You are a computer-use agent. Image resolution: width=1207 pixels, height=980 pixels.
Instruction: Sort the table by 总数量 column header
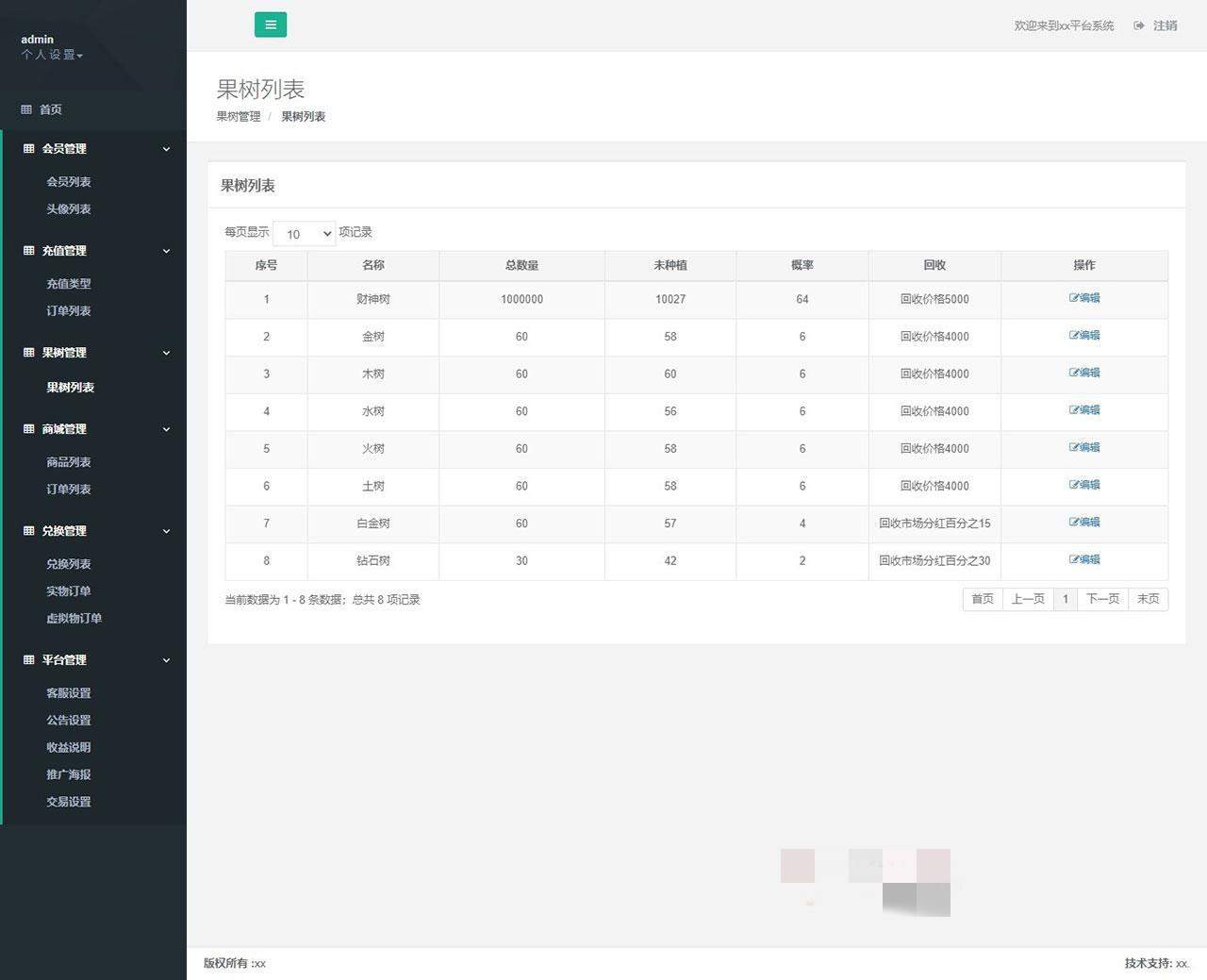pos(521,266)
